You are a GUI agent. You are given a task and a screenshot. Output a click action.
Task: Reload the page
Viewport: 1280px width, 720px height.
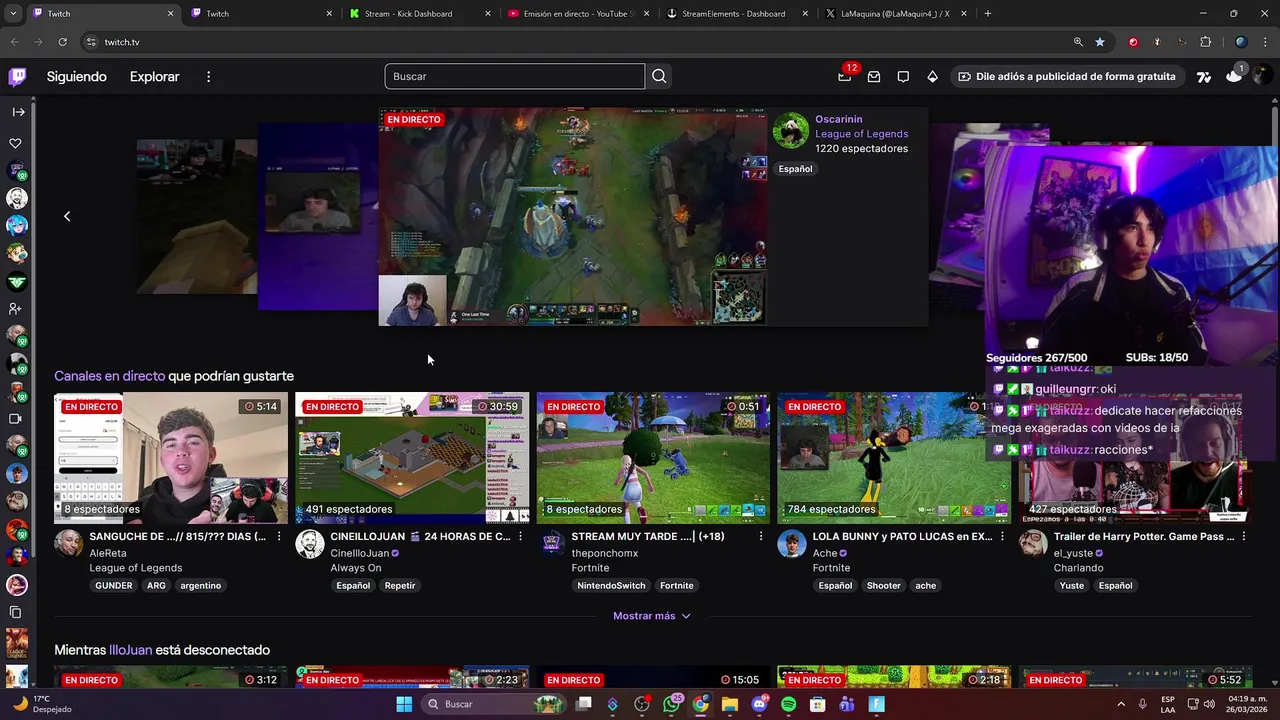pos(62,42)
